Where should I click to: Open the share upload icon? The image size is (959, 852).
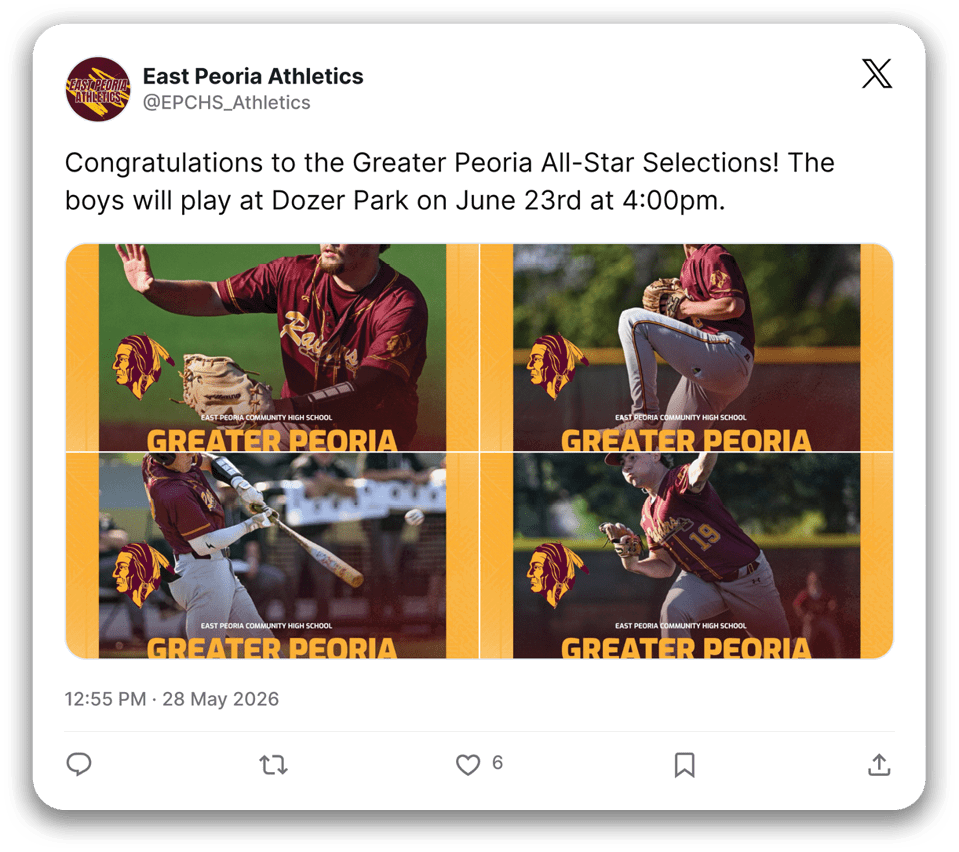[879, 765]
